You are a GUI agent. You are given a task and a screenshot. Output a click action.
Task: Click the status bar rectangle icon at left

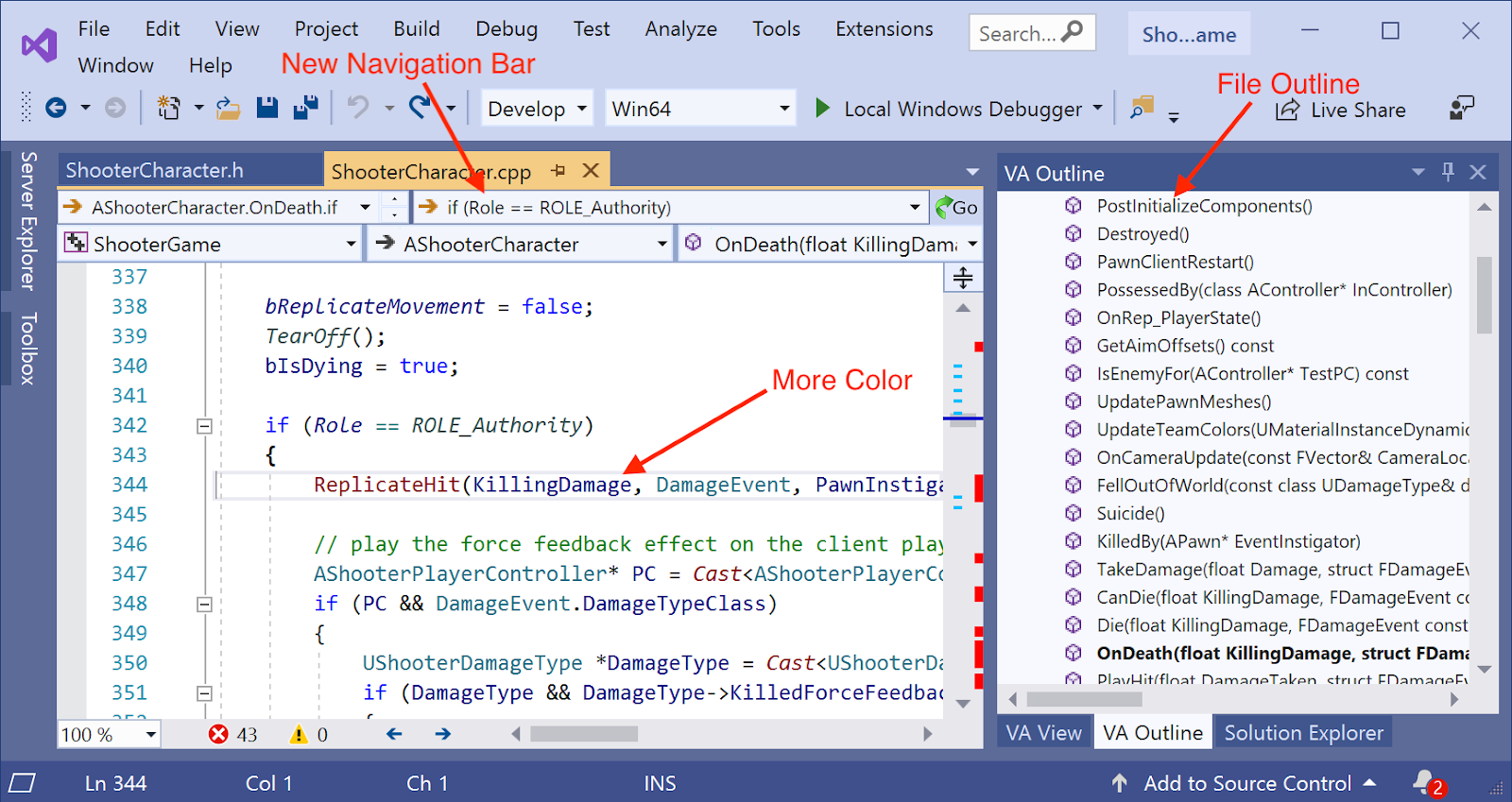pyautogui.click(x=22, y=783)
